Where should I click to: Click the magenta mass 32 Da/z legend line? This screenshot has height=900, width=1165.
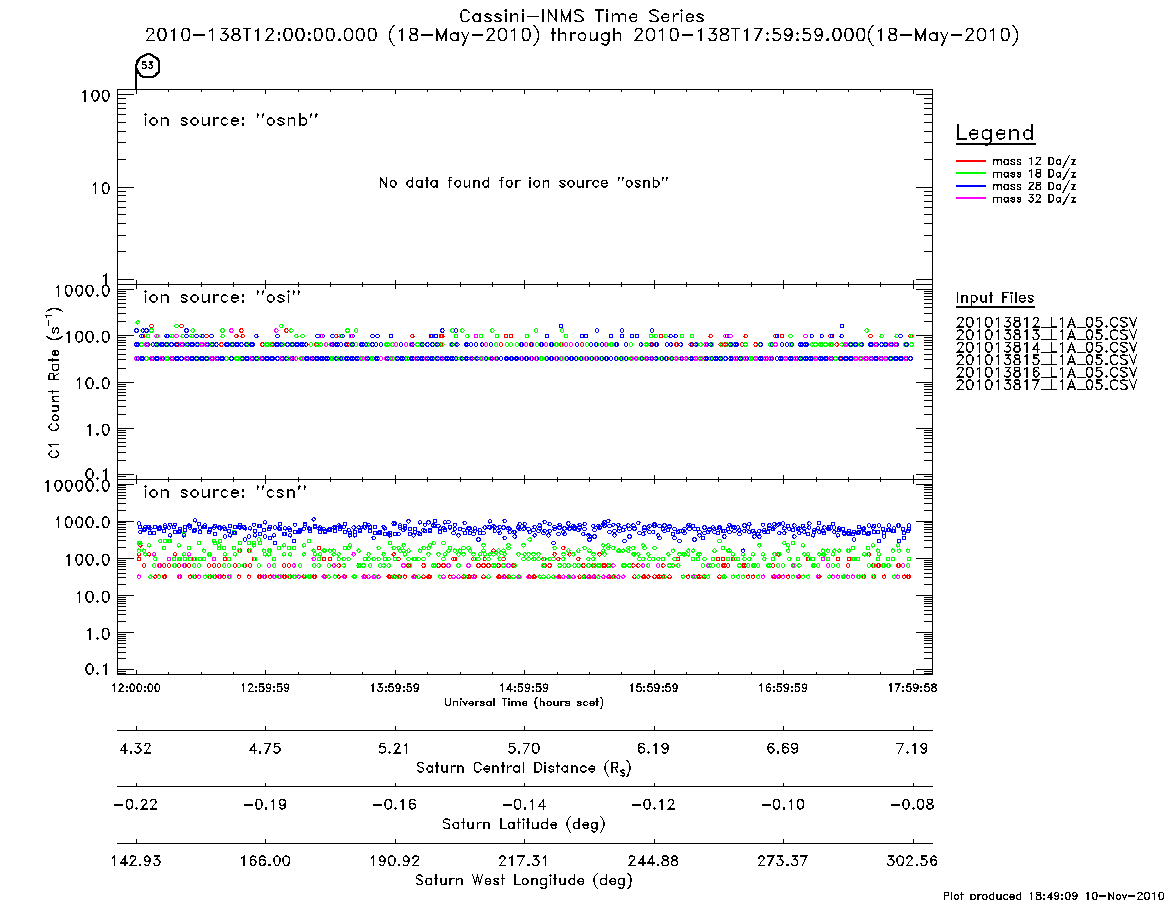970,199
